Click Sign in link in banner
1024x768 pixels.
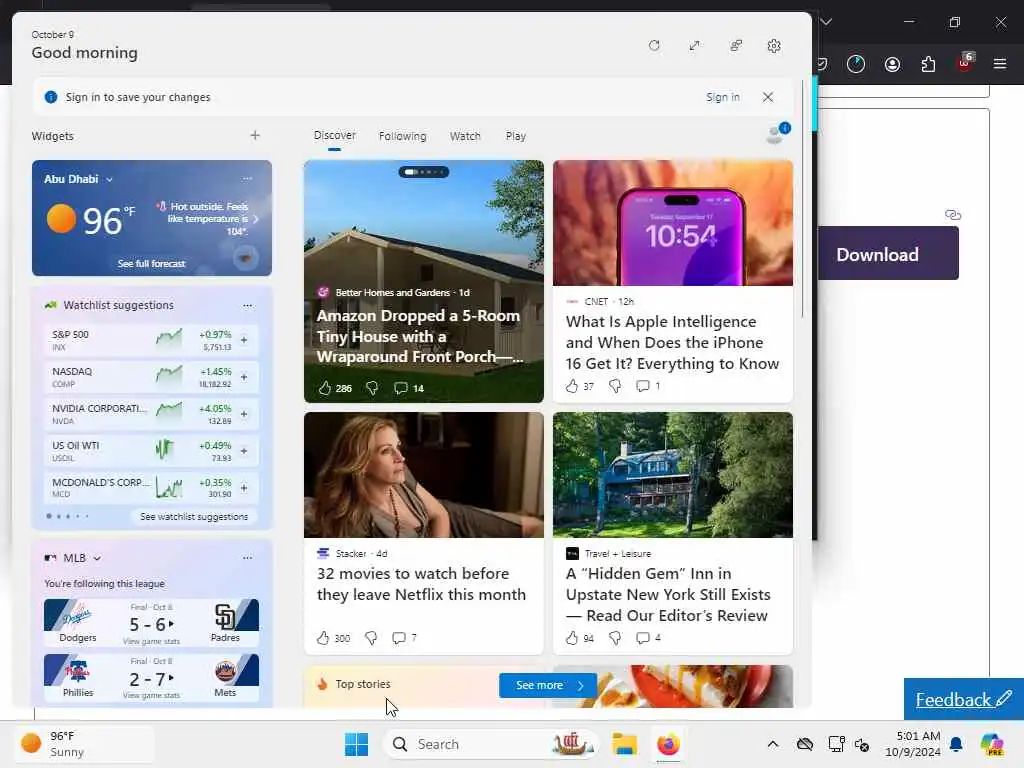[722, 97]
